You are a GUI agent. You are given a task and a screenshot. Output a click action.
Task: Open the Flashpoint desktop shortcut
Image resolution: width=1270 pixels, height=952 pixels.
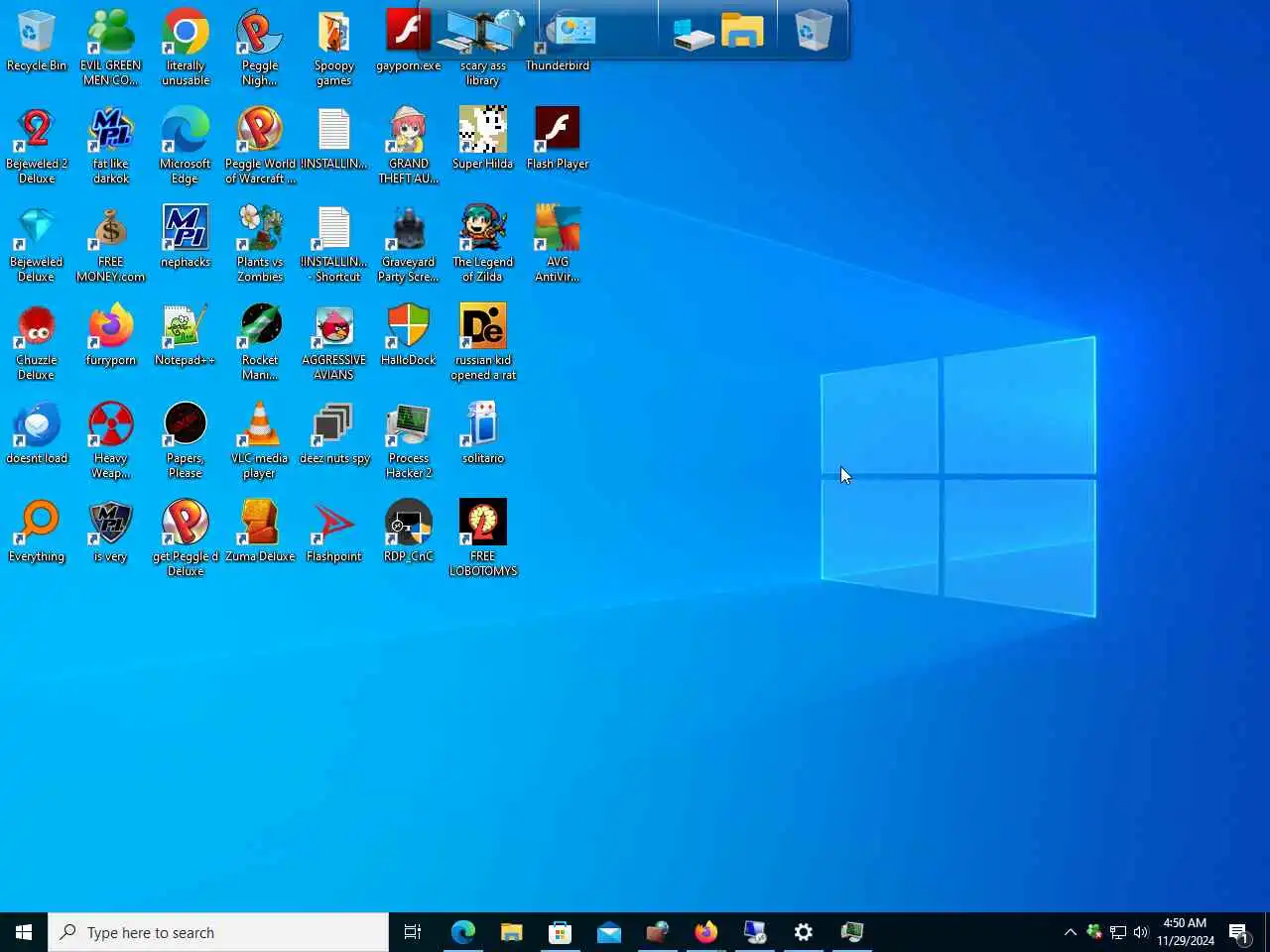334,532
